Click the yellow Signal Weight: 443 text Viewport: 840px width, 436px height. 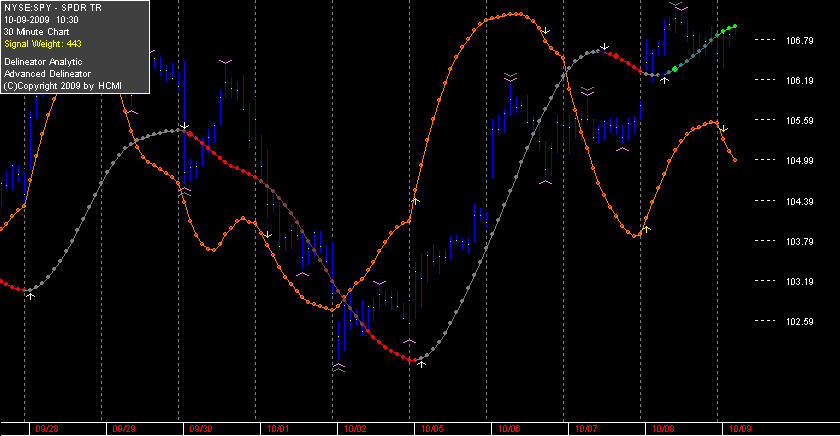(x=43, y=44)
